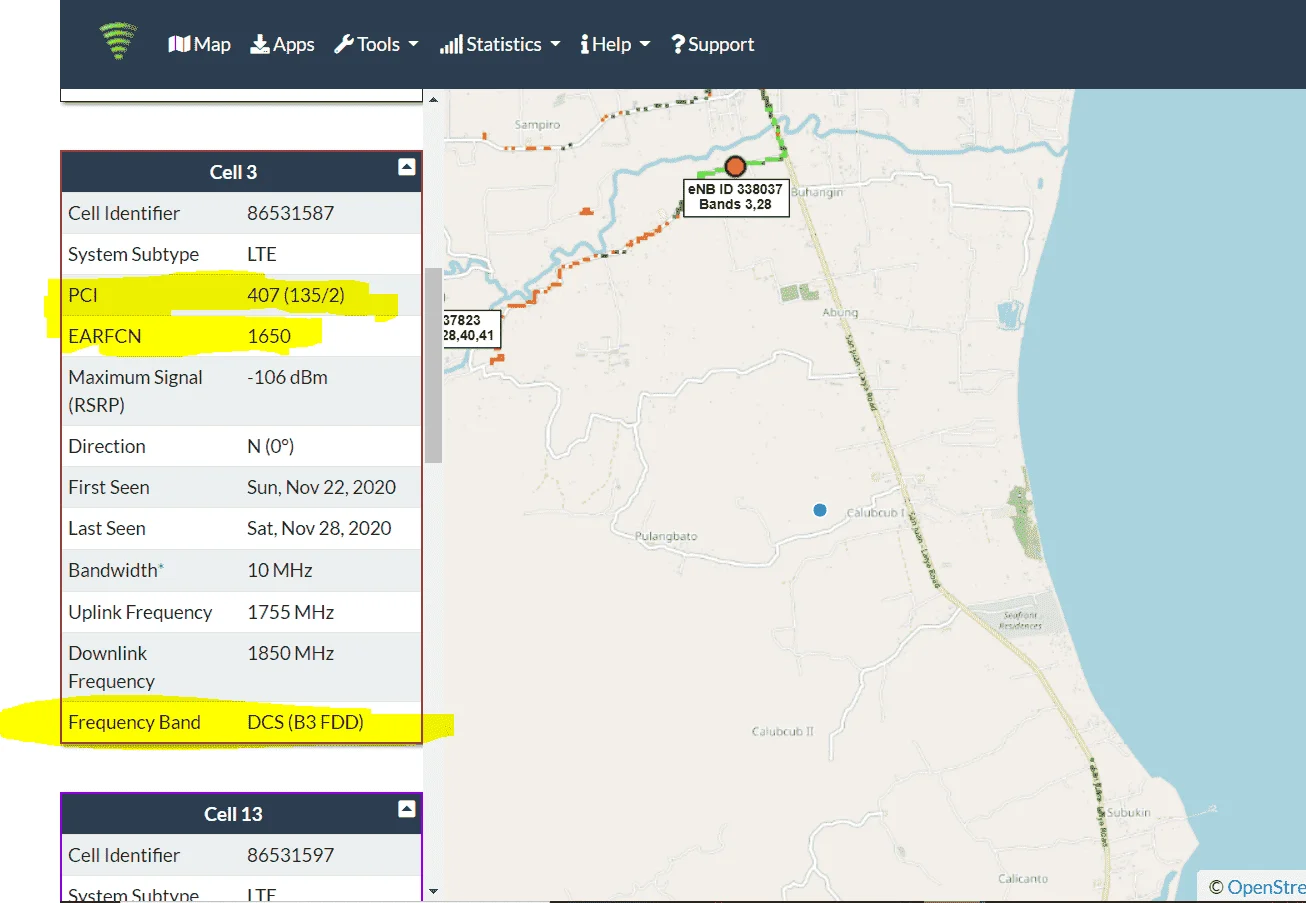The width and height of the screenshot is (1306, 903).
Task: Open the Apps download link
Action: point(282,44)
